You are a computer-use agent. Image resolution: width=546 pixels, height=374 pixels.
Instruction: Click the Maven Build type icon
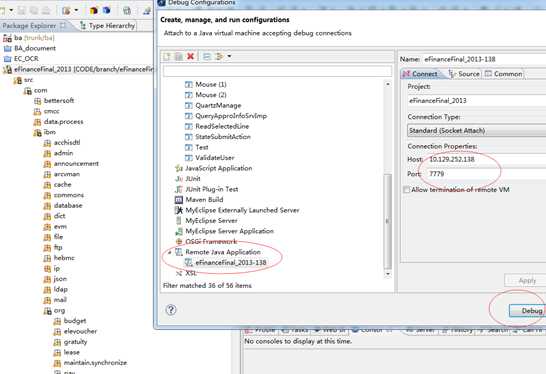(x=179, y=200)
